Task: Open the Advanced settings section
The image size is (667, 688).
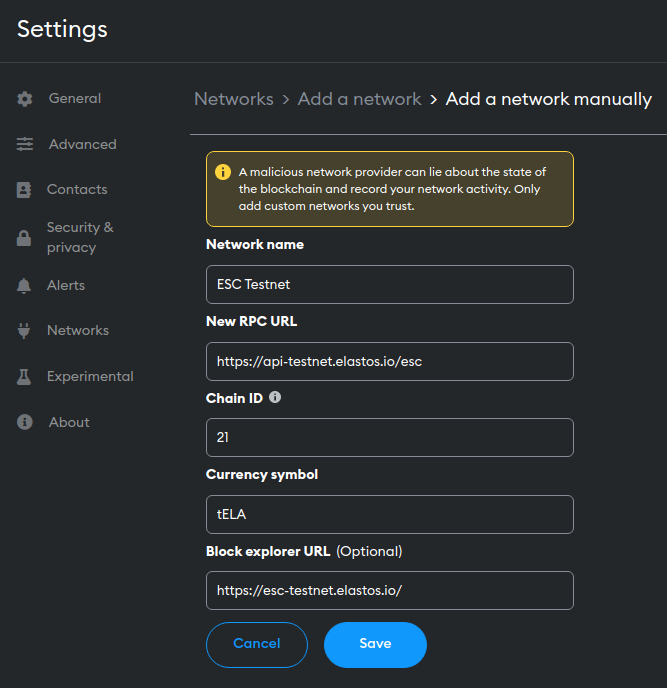Action: (x=82, y=144)
